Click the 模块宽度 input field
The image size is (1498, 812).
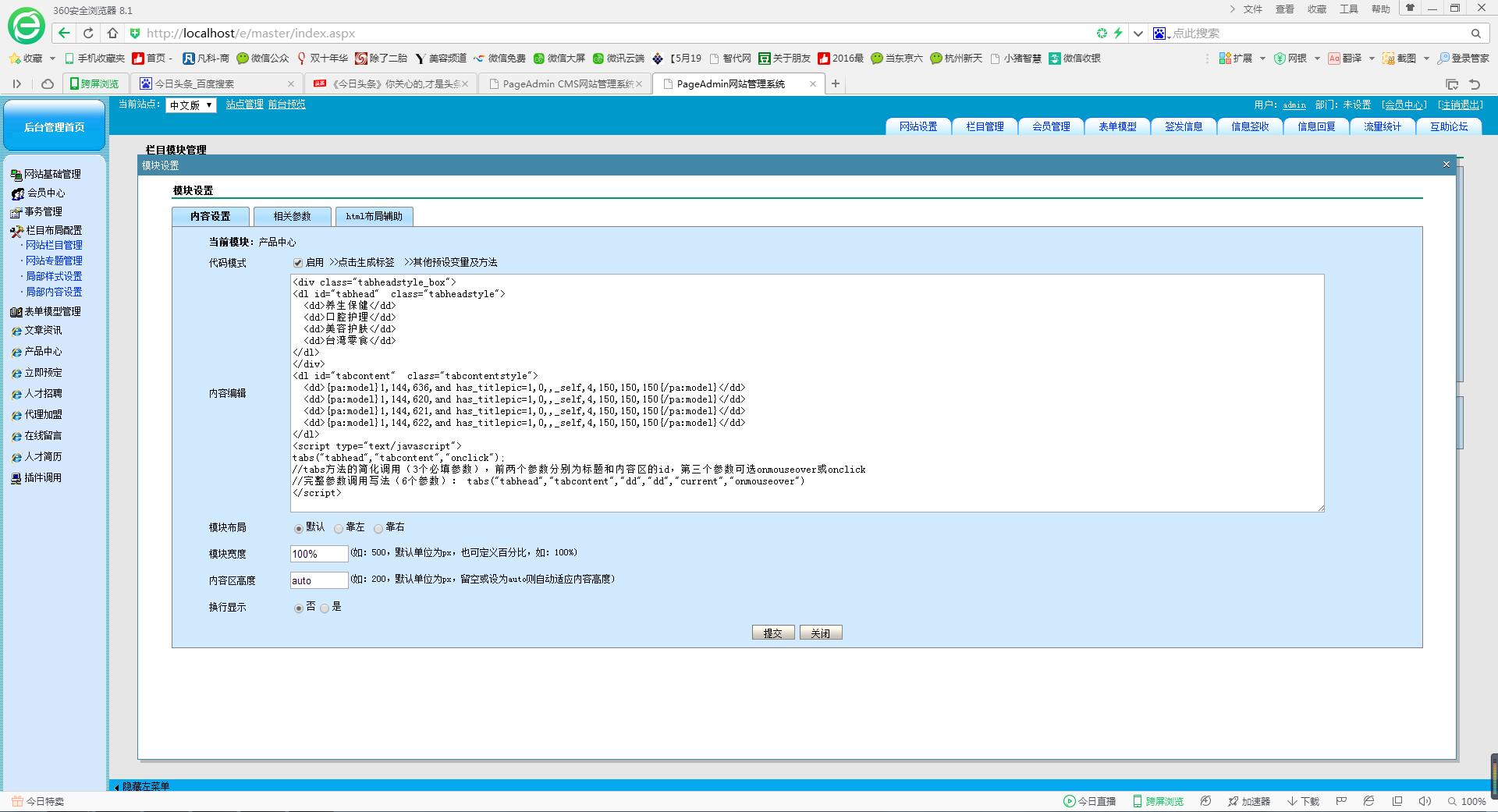point(319,554)
